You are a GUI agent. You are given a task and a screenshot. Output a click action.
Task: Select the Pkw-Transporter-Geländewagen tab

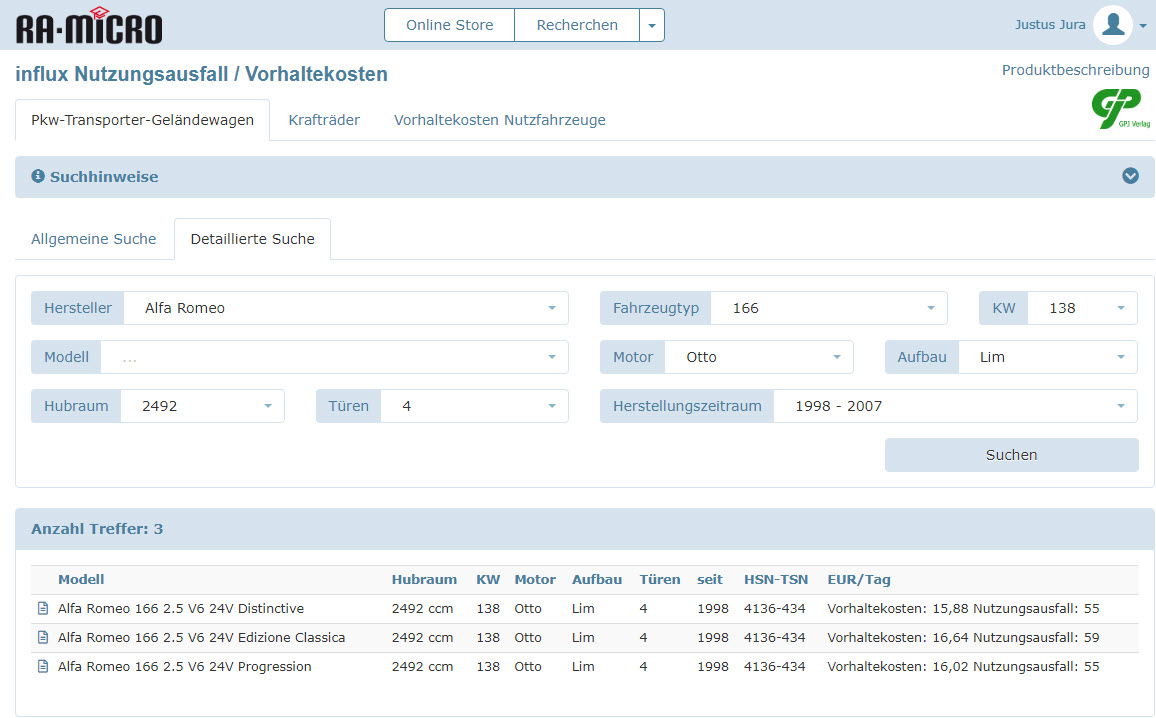click(x=142, y=120)
